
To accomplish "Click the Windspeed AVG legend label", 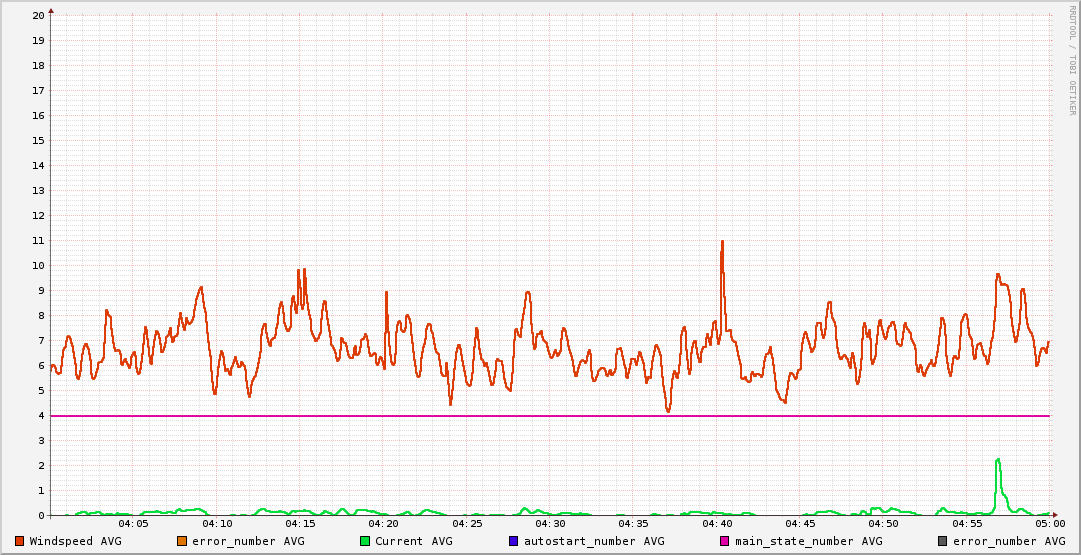I will point(76,541).
